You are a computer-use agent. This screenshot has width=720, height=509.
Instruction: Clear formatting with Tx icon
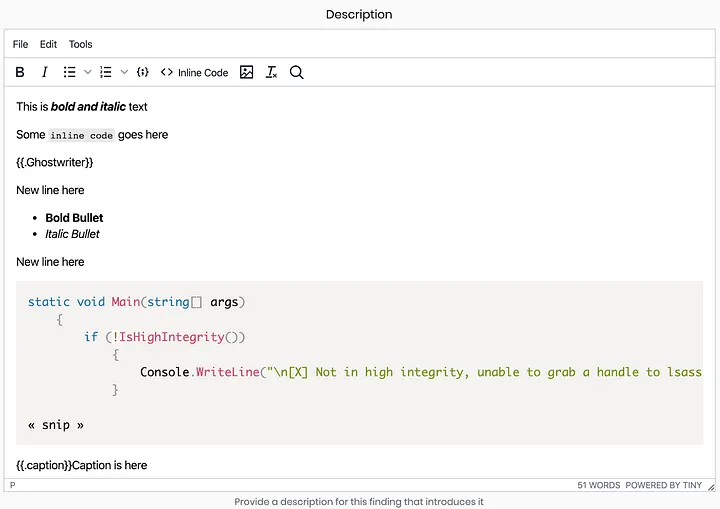pyautogui.click(x=271, y=72)
